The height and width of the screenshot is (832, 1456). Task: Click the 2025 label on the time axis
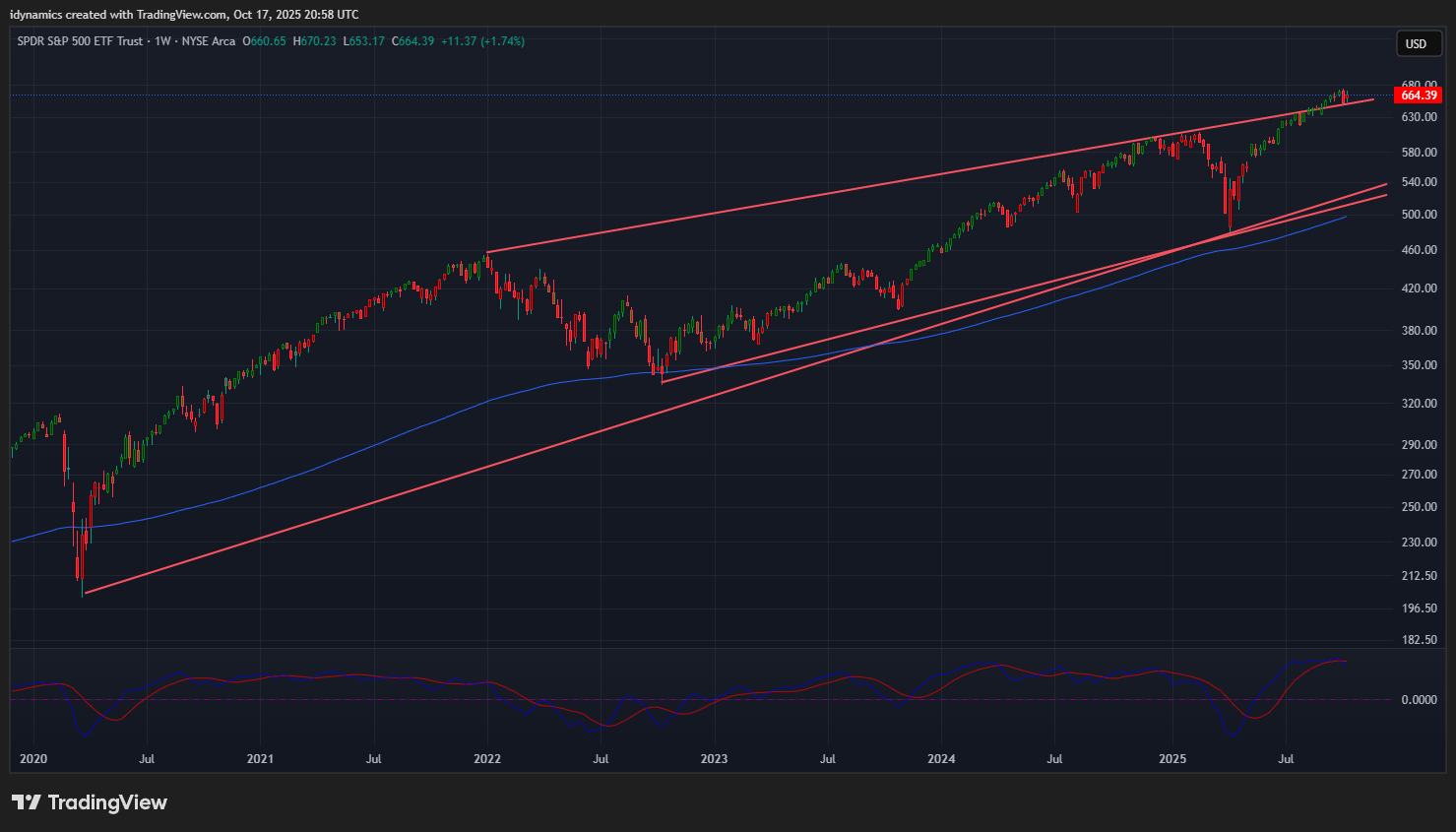point(1172,759)
